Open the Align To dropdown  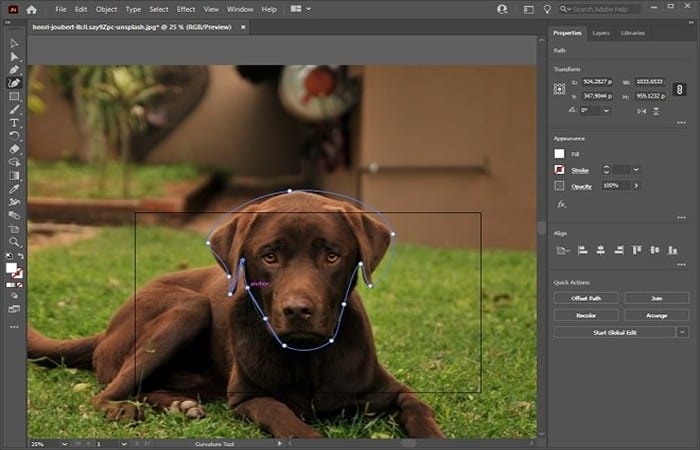pyautogui.click(x=562, y=251)
